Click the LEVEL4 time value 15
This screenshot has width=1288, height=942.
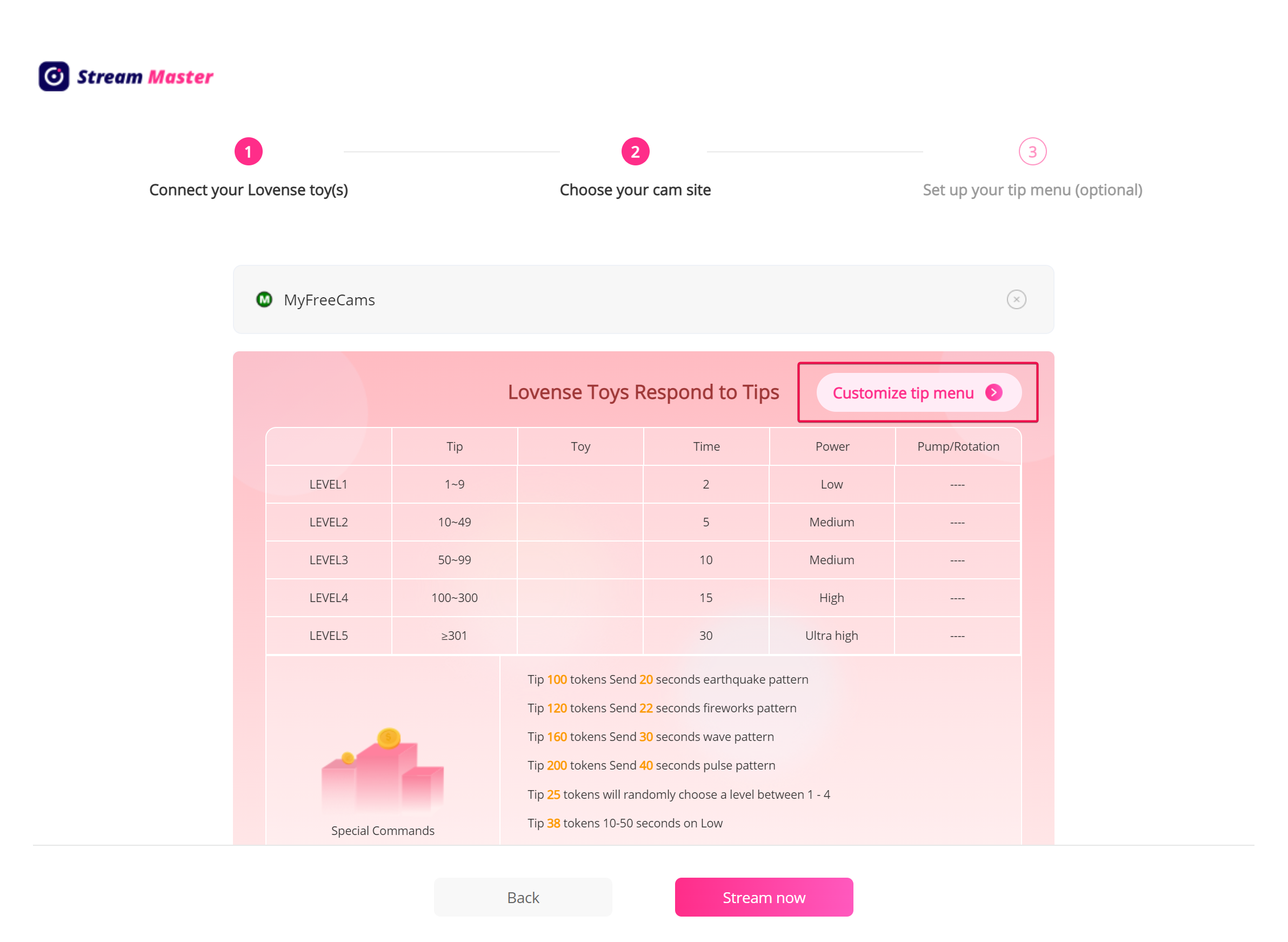[706, 598]
